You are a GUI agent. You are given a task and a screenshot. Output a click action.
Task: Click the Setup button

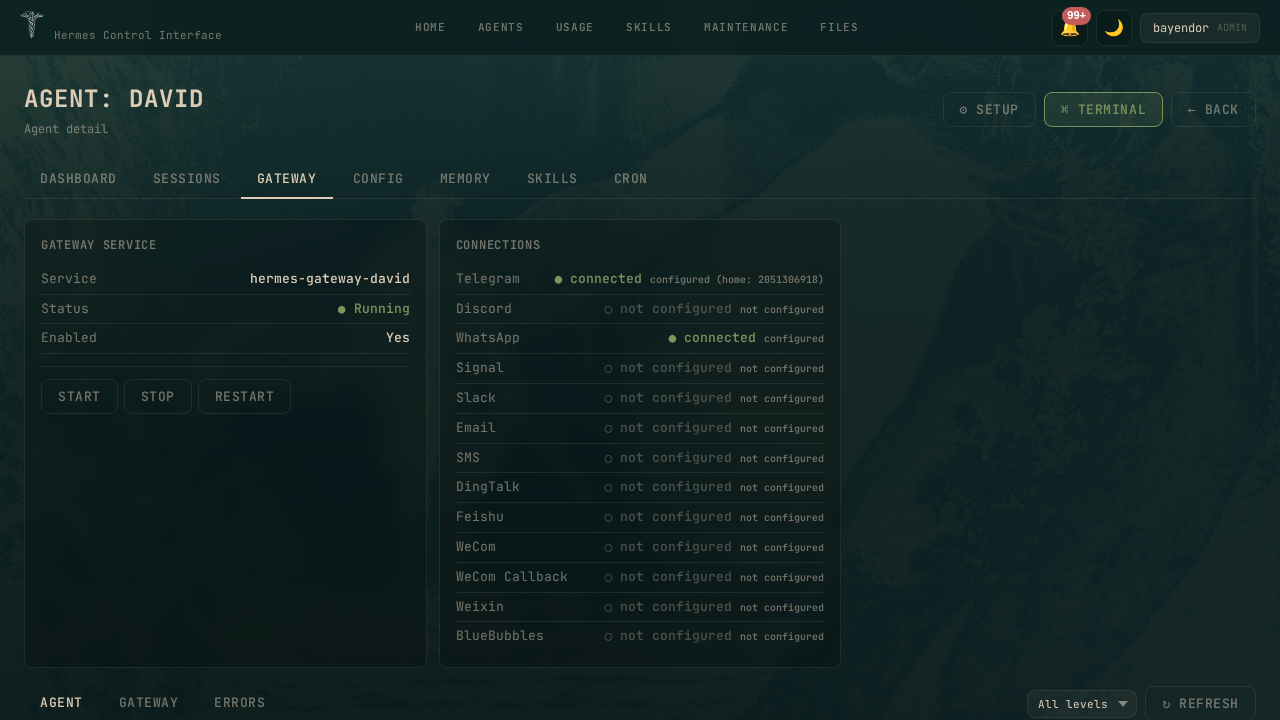(x=988, y=110)
